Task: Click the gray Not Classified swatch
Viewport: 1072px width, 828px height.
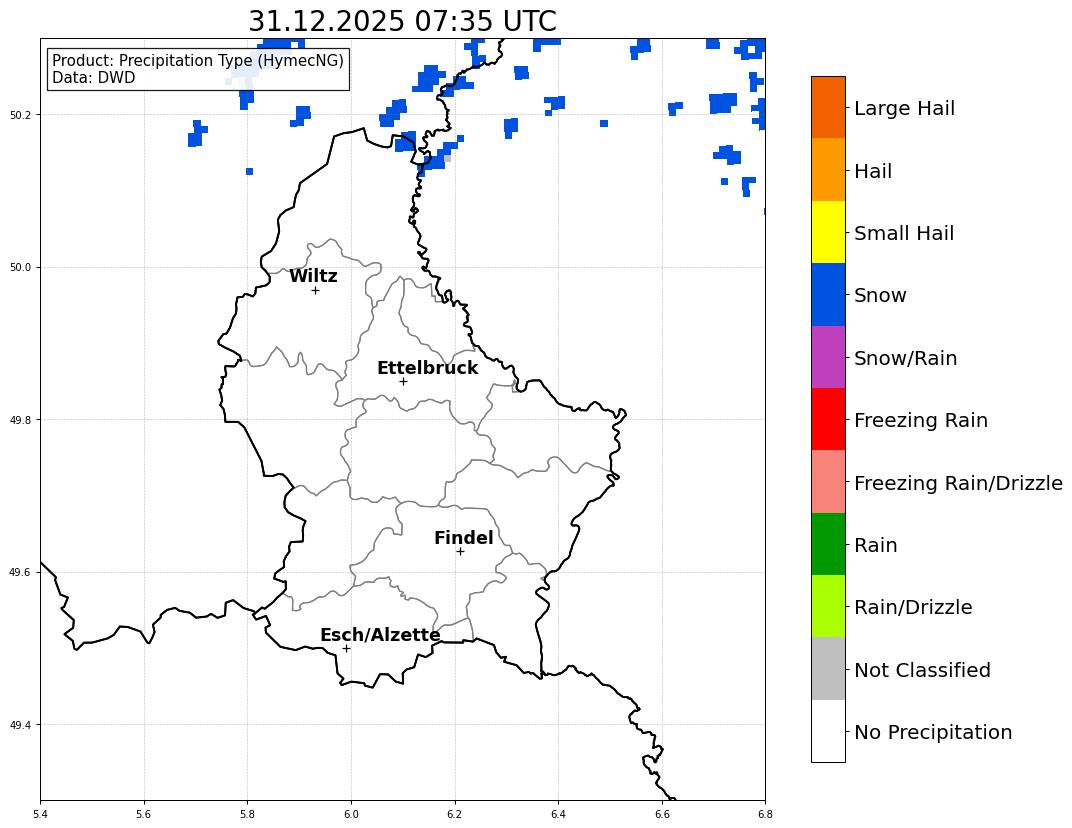Action: click(x=828, y=668)
